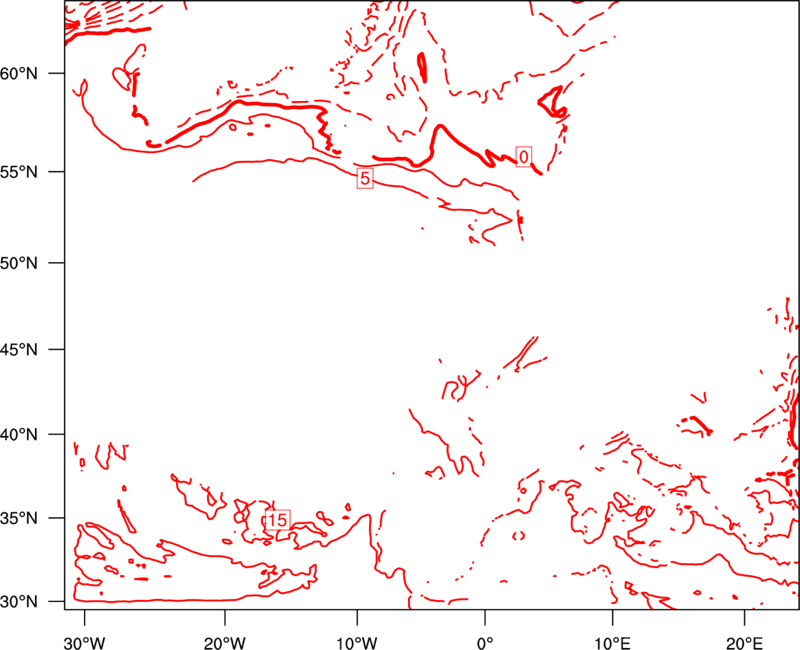Click the 30°W longitude label
Screen dimensions: 800x650
click(84, 643)
